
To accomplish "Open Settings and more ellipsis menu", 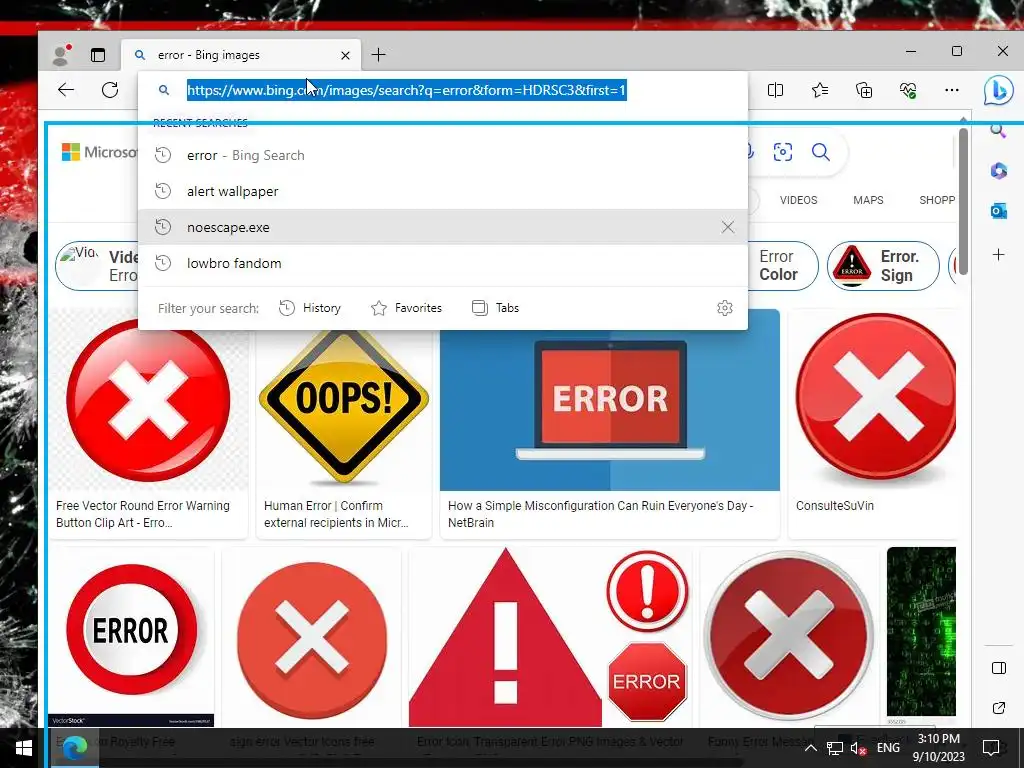I will [952, 90].
